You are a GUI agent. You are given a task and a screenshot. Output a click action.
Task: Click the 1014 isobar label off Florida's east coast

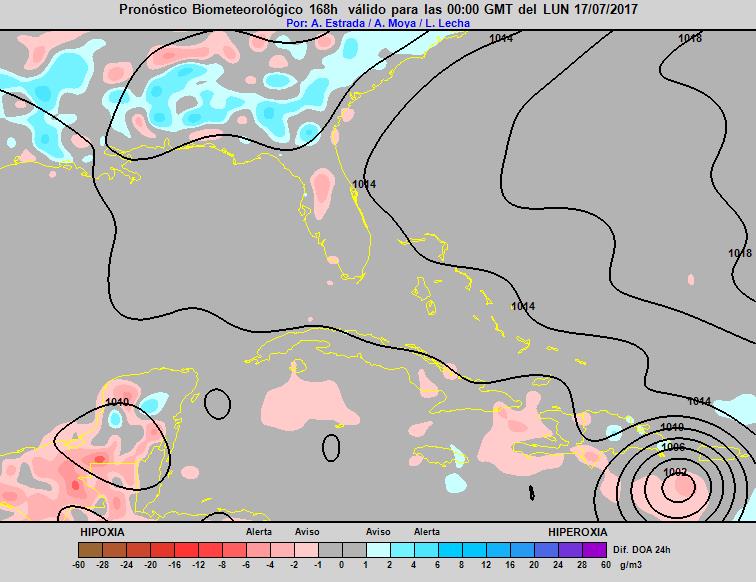(364, 184)
